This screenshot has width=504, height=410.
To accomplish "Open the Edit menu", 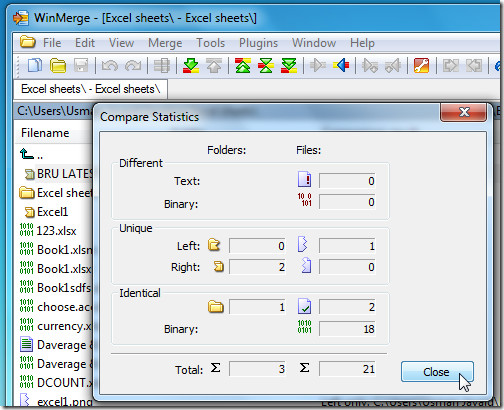I will point(85,43).
